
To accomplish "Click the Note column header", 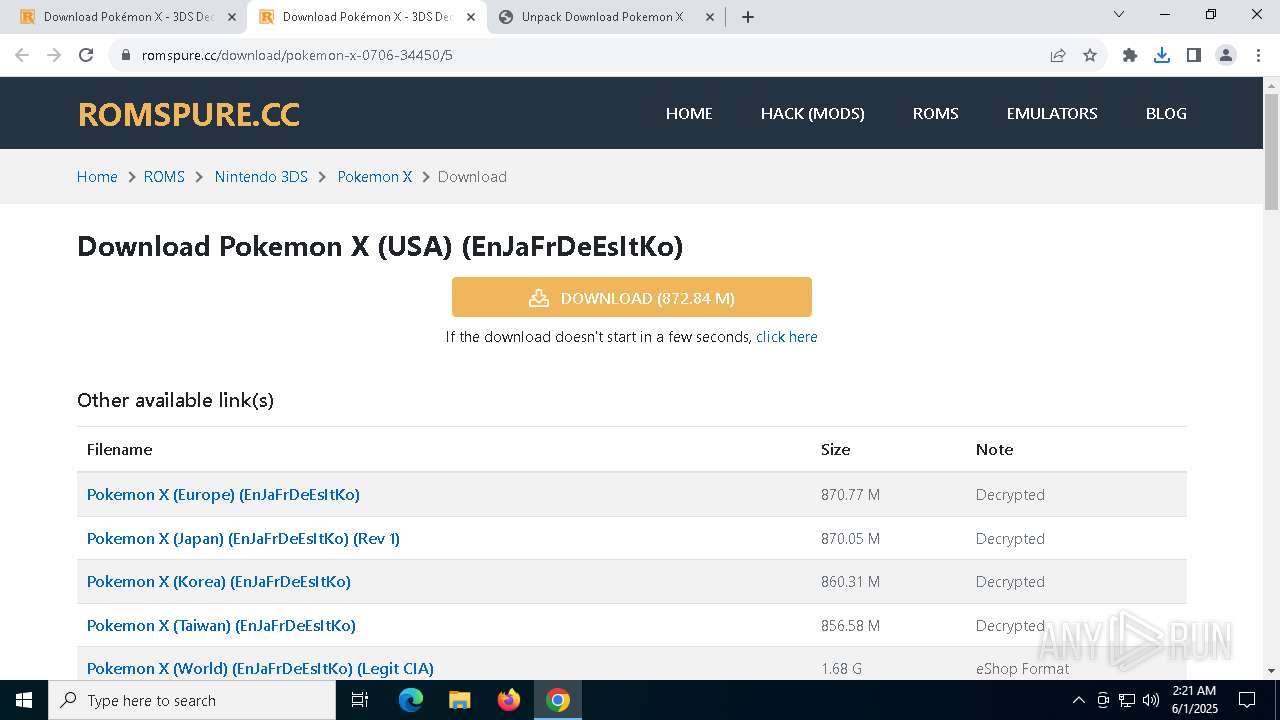I will pyautogui.click(x=995, y=450).
